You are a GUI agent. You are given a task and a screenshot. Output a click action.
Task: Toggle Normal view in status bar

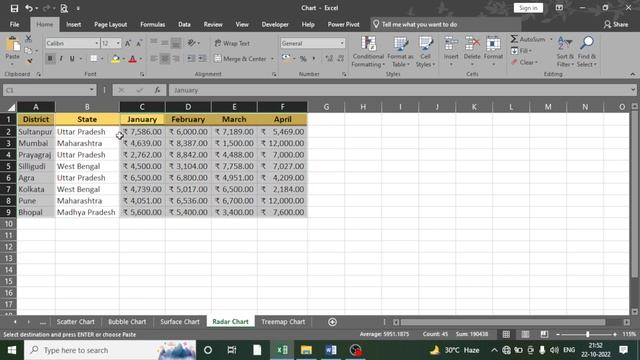point(506,334)
